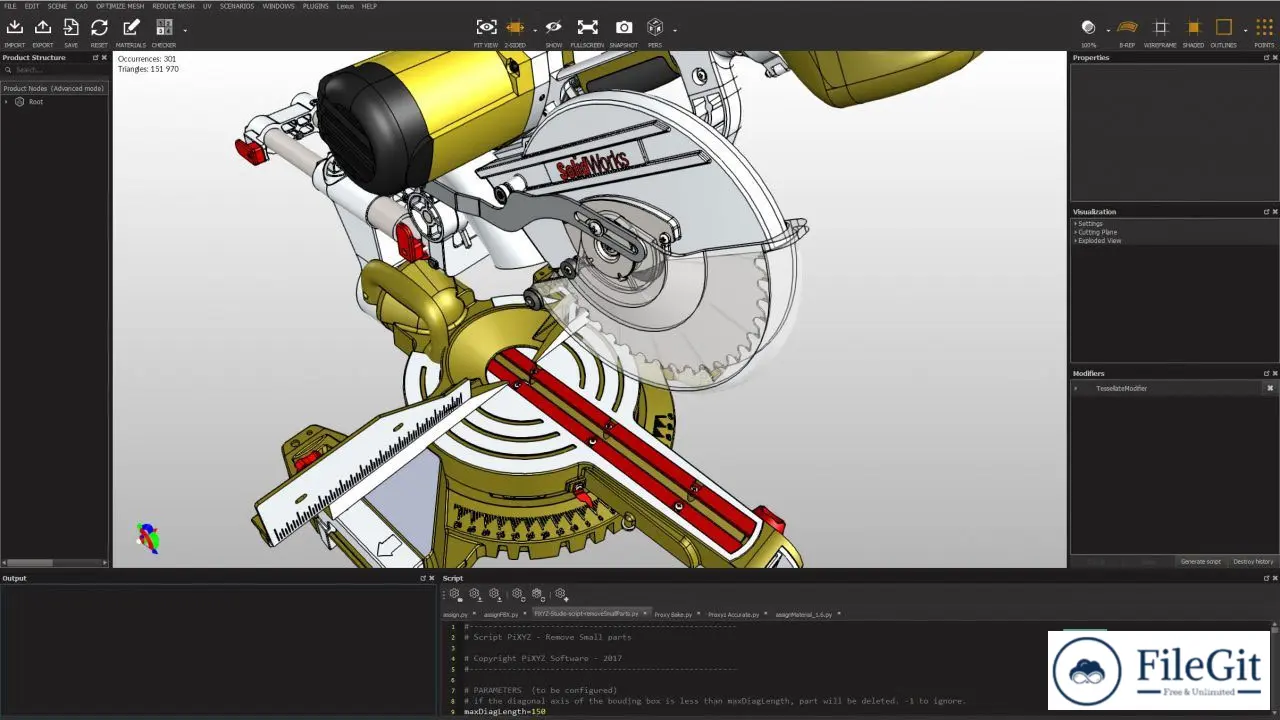Open the Scene menu
The image size is (1280, 720).
coord(58,6)
